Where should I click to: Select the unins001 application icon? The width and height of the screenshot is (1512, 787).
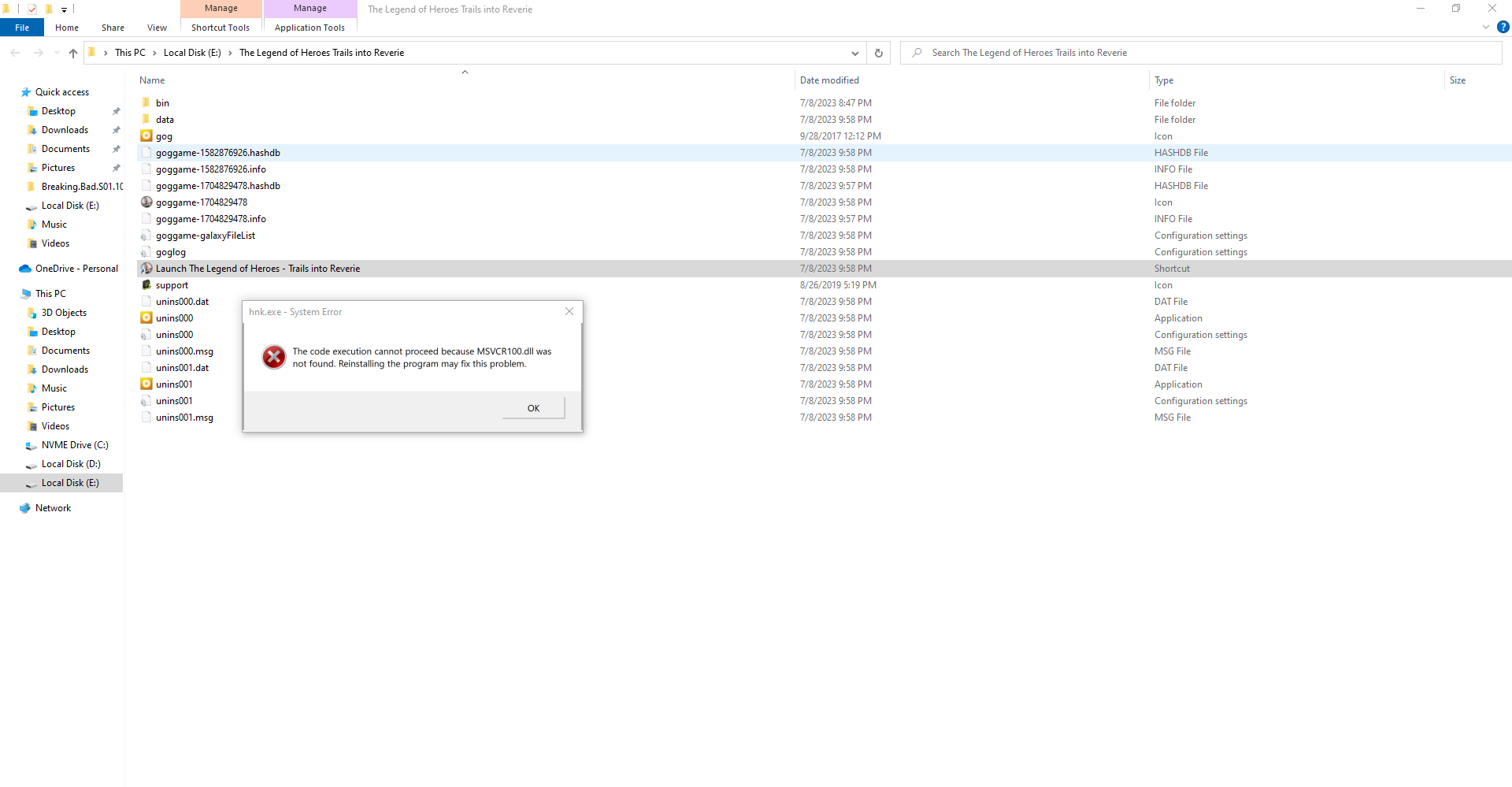(146, 384)
